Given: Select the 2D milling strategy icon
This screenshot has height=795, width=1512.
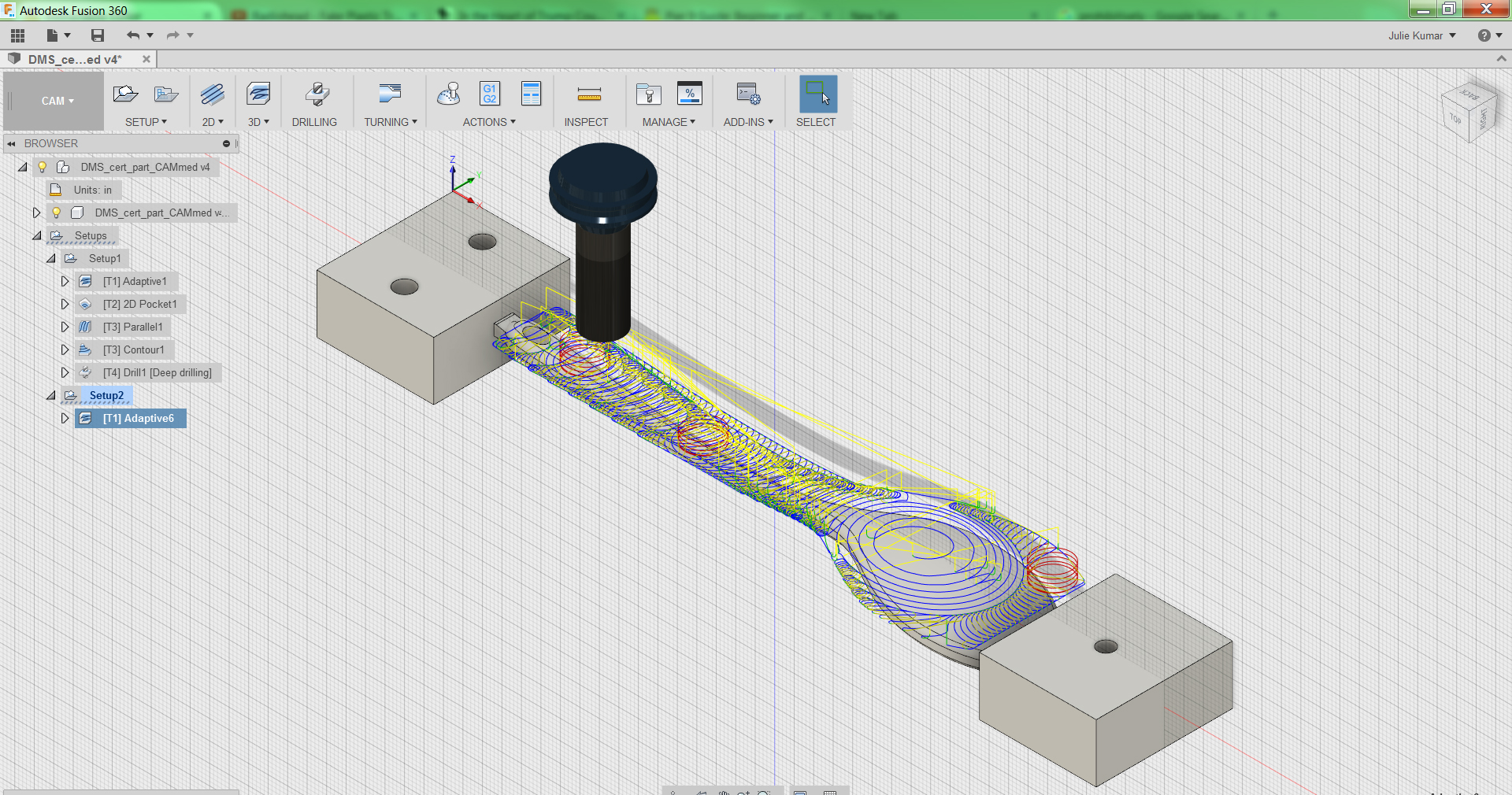Looking at the screenshot, I should pyautogui.click(x=212, y=94).
